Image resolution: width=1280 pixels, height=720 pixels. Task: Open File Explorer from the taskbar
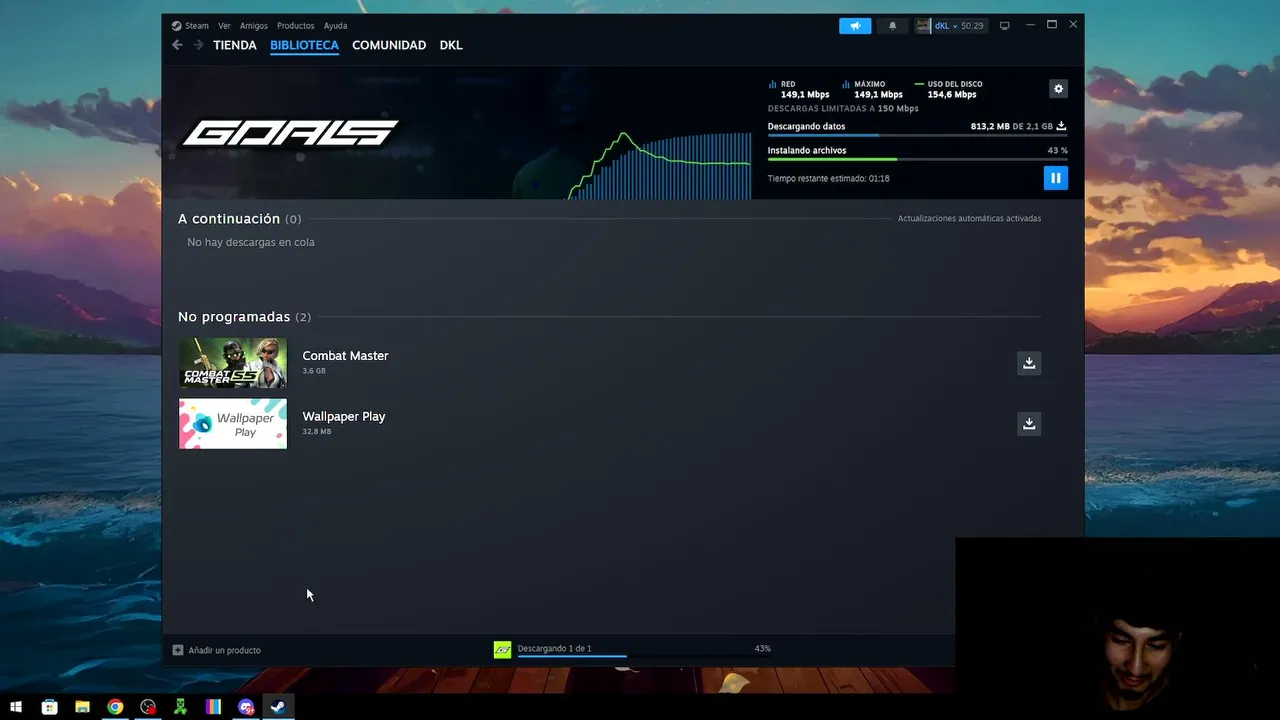pos(82,707)
